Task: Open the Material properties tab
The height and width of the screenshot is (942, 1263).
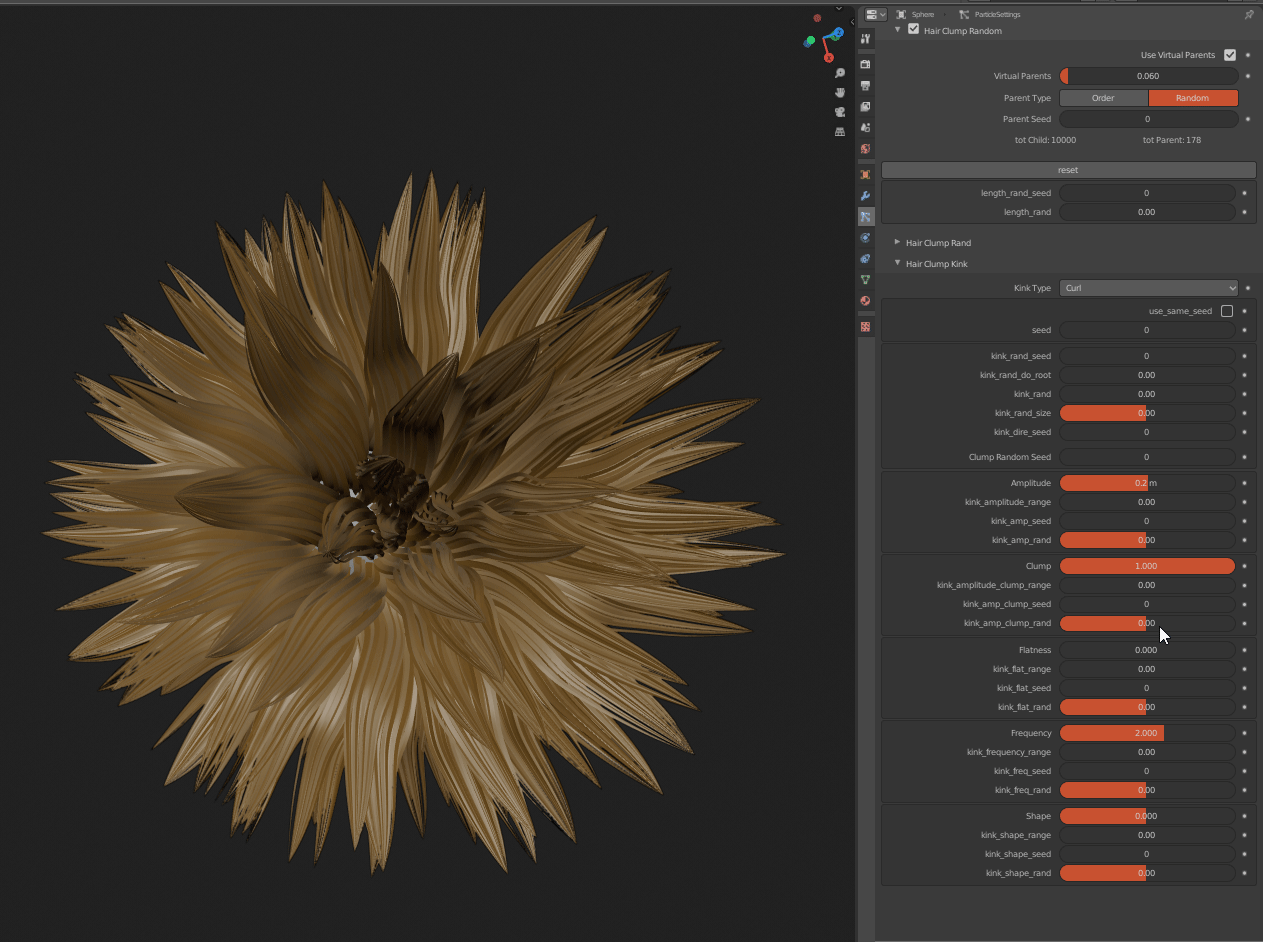Action: (x=866, y=301)
